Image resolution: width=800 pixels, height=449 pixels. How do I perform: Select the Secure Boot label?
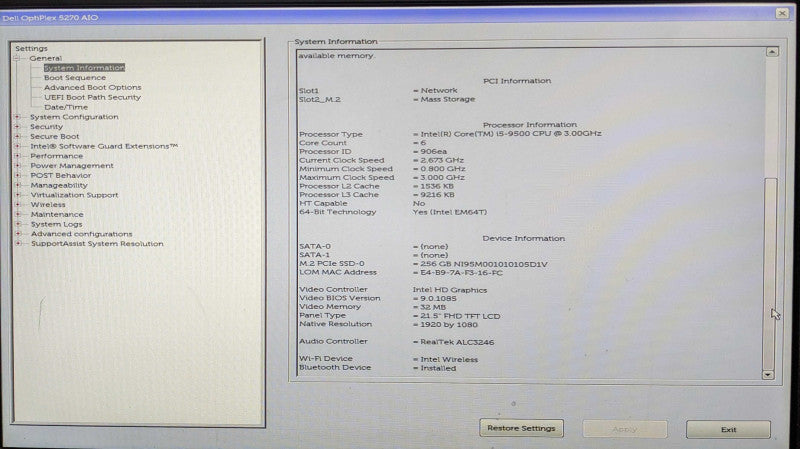click(55, 136)
